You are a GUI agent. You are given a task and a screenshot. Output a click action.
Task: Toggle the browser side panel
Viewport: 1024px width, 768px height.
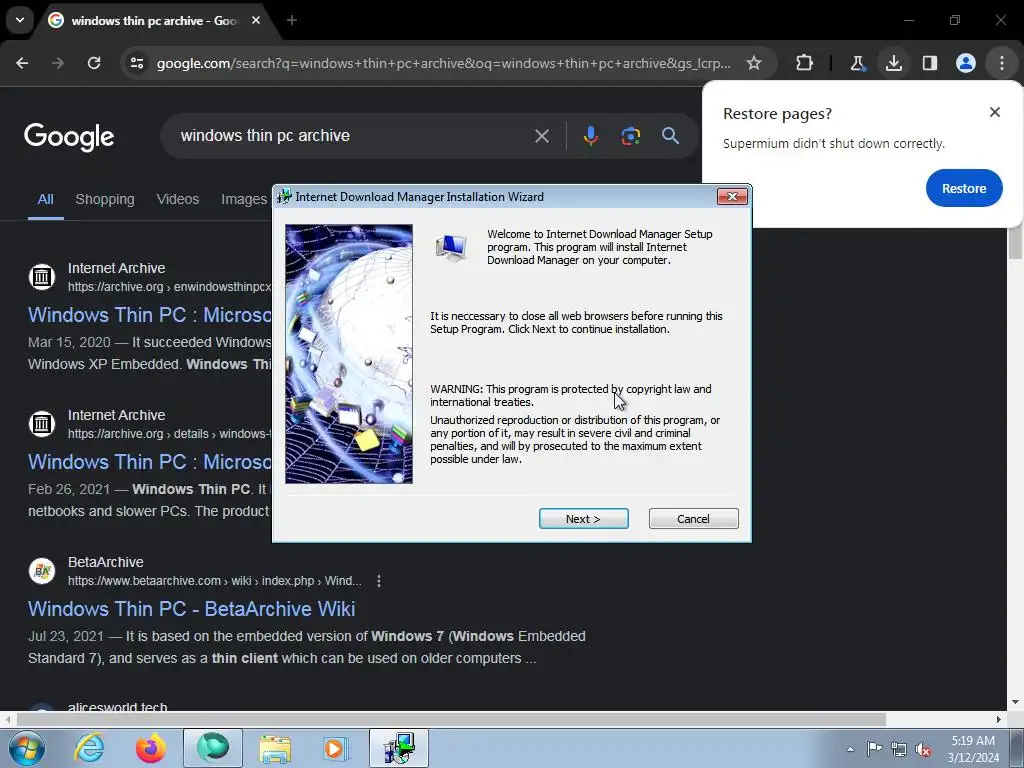[x=929, y=63]
